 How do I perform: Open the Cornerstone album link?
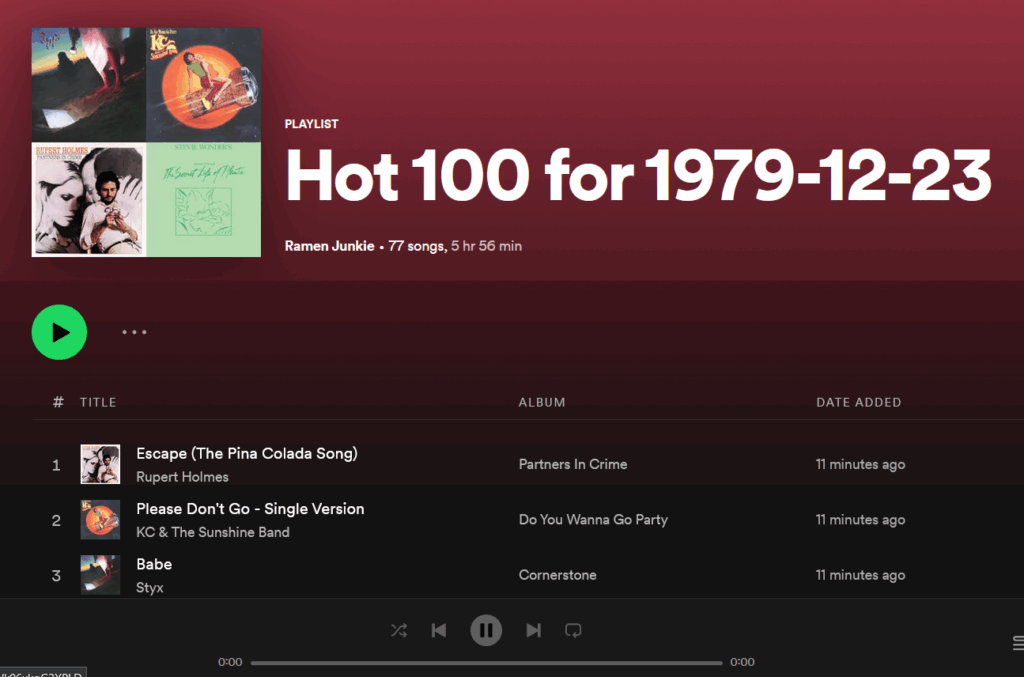(x=557, y=575)
